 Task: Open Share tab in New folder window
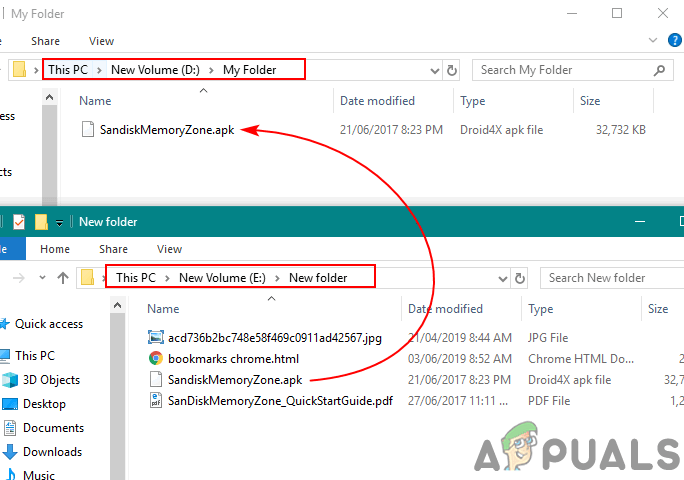(113, 249)
